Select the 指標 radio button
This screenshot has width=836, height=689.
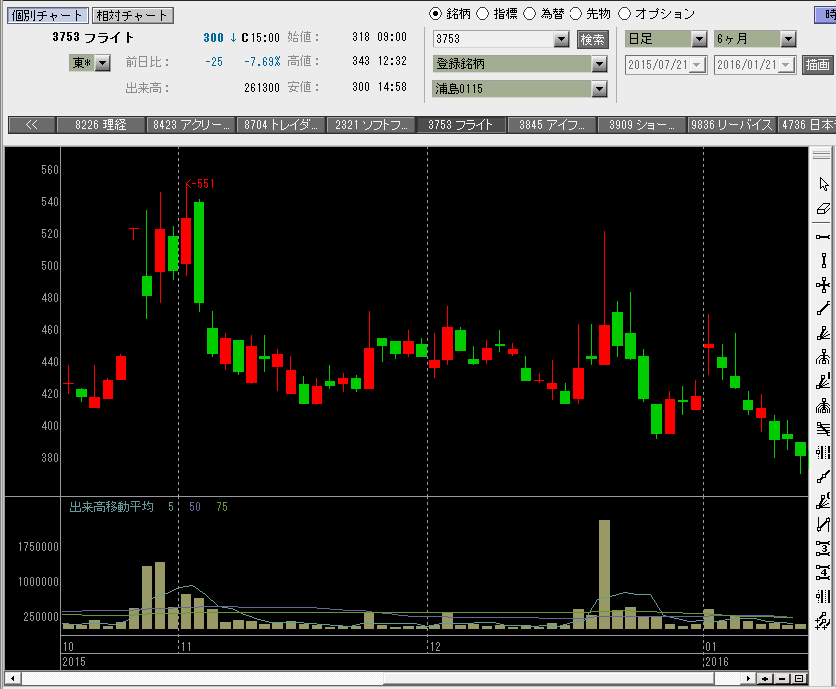coord(482,13)
